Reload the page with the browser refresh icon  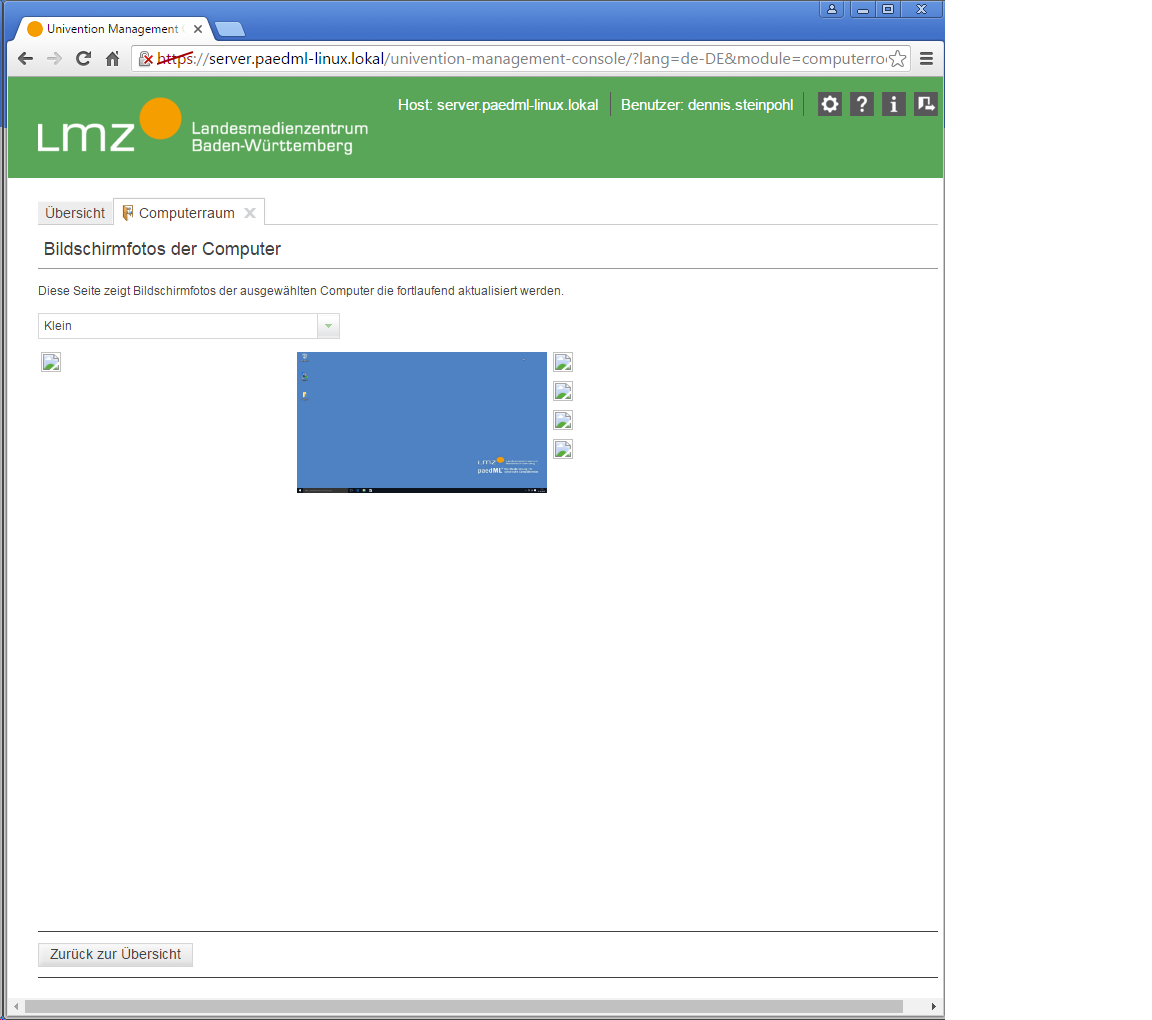[84, 59]
